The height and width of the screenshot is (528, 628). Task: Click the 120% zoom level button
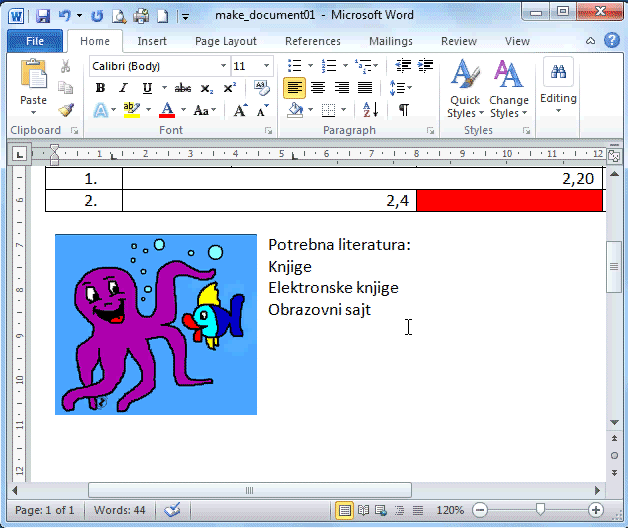[450, 510]
